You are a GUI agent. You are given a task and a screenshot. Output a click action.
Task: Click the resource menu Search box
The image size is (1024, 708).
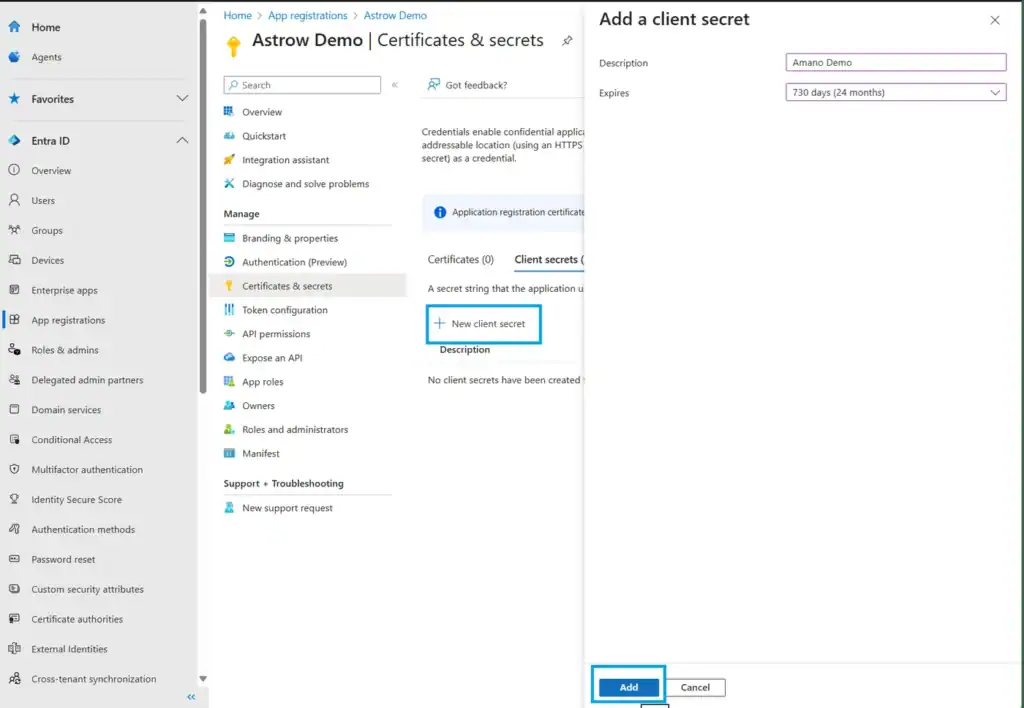pyautogui.click(x=302, y=85)
